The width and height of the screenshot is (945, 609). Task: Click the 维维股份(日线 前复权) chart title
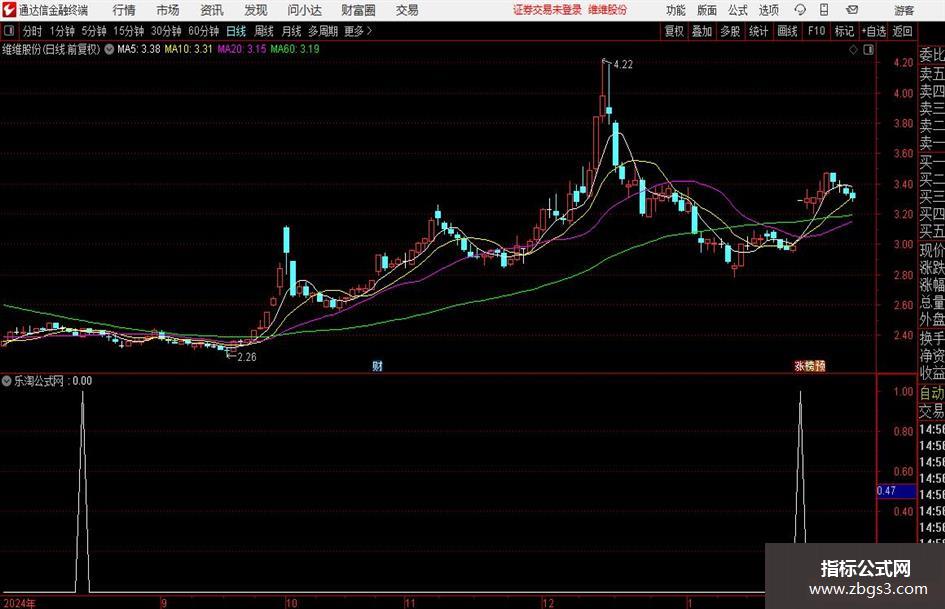51,49
